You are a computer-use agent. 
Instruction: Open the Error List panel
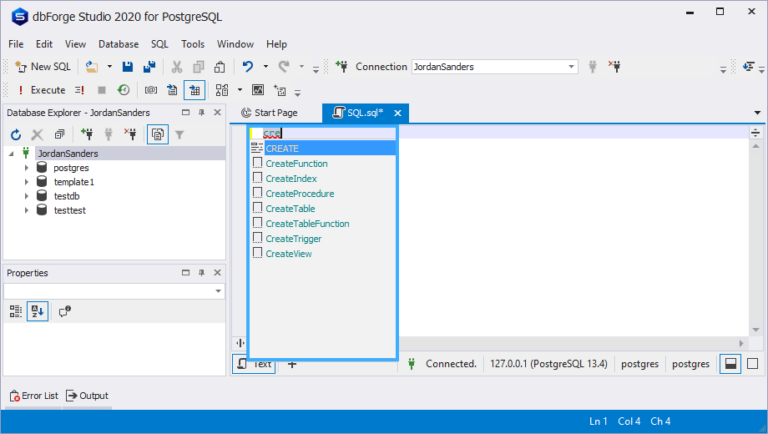pyautogui.click(x=34, y=396)
